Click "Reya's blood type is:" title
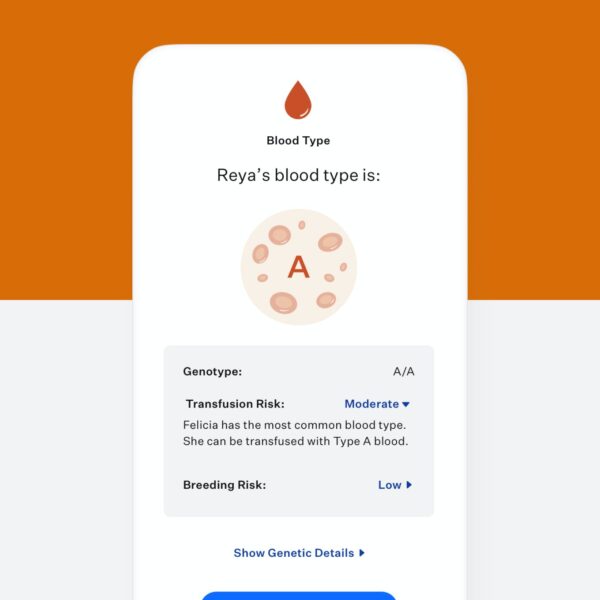 (298, 175)
